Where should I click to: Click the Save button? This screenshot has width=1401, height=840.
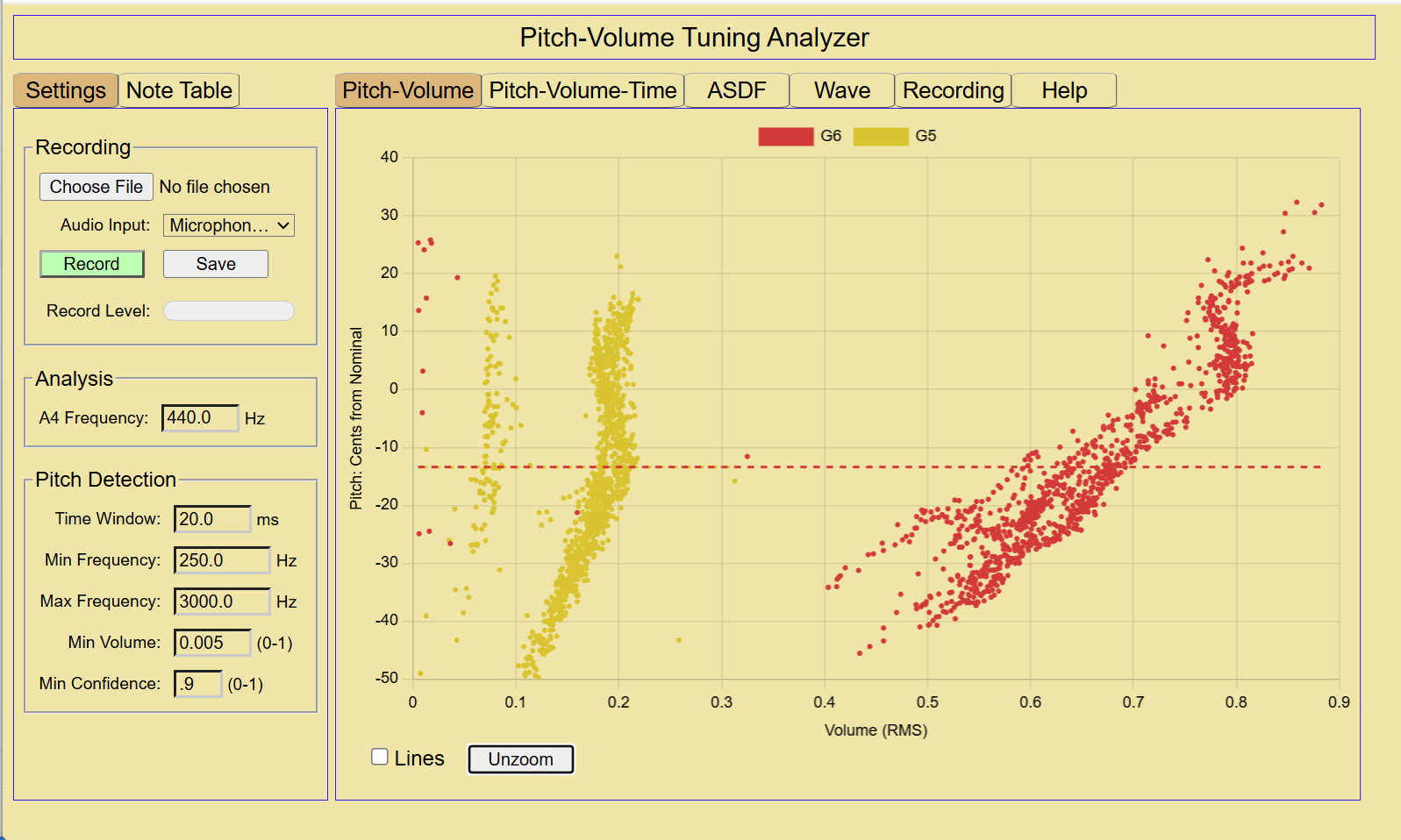click(x=216, y=264)
